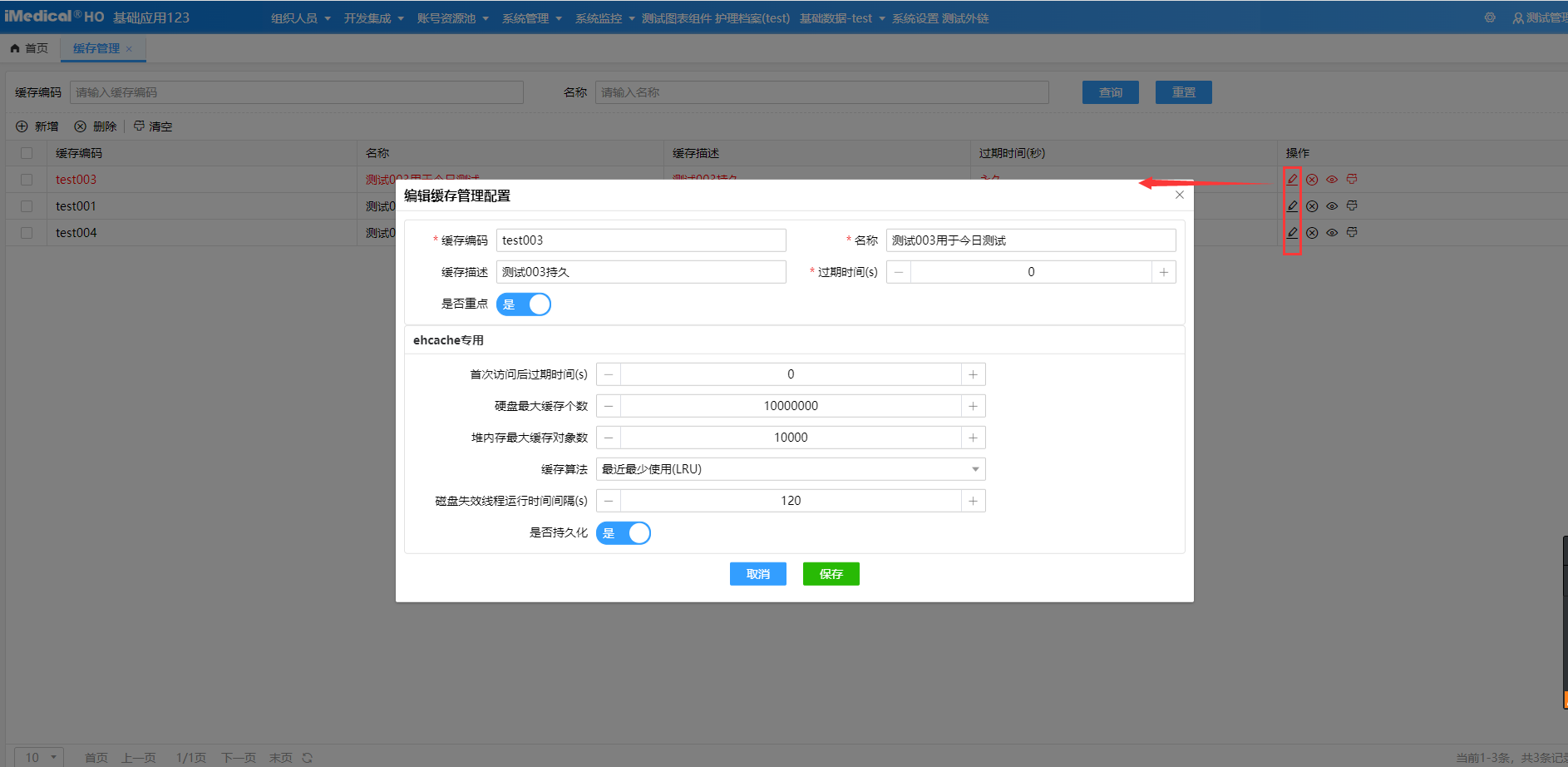
Task: Click the 取消 button in dialog
Action: click(757, 574)
